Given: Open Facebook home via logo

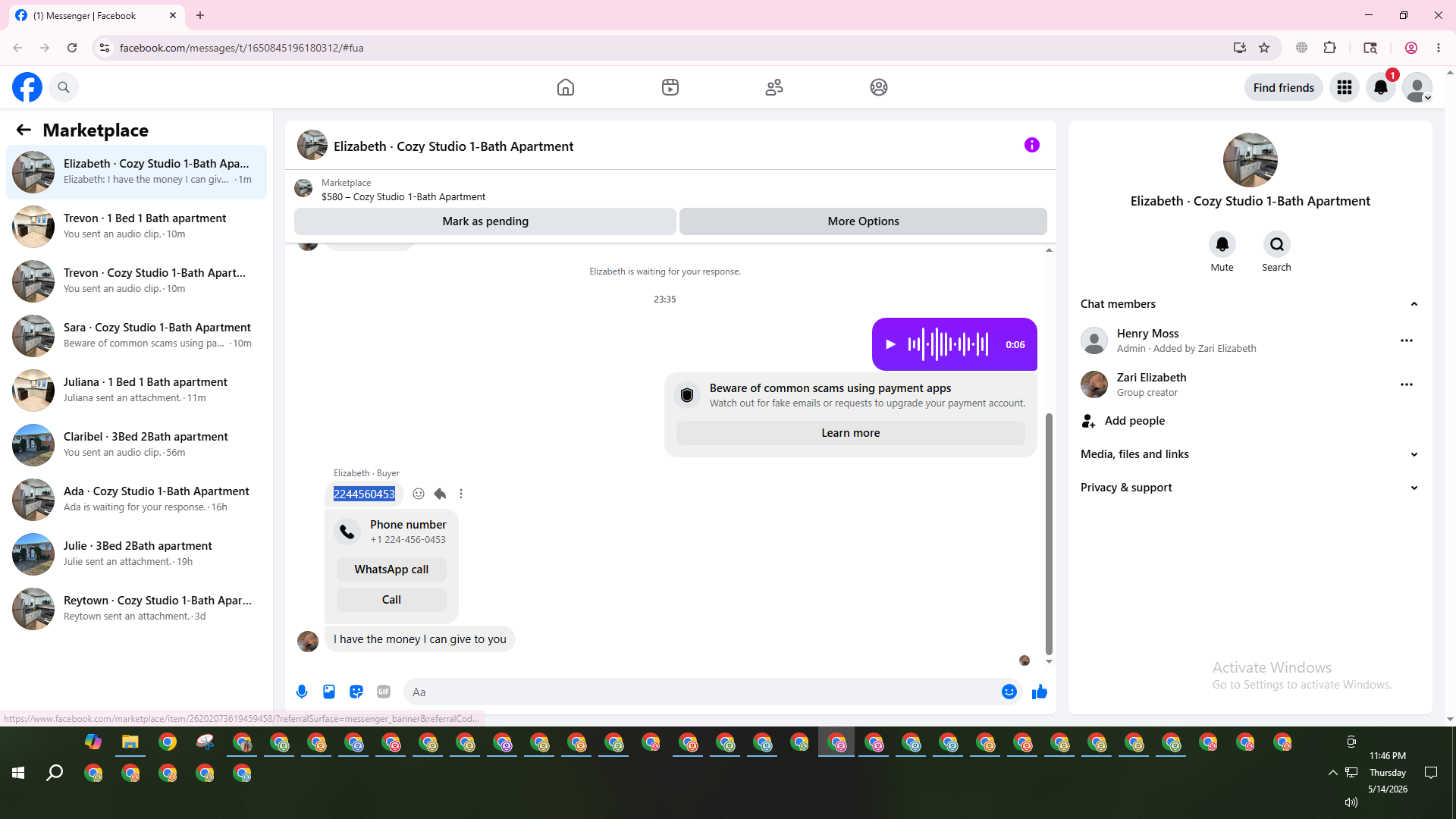Looking at the screenshot, I should pyautogui.click(x=27, y=87).
